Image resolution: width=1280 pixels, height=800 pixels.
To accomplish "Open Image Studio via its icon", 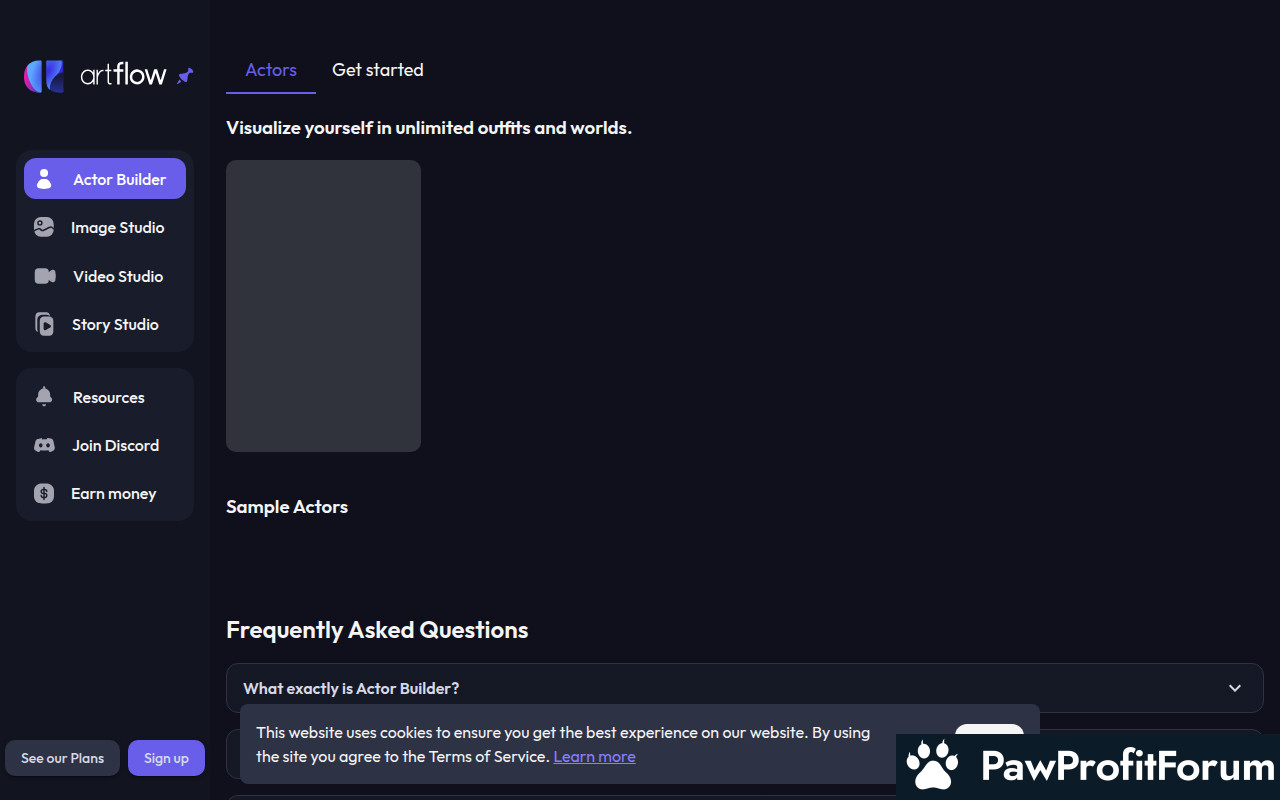I will click(44, 227).
